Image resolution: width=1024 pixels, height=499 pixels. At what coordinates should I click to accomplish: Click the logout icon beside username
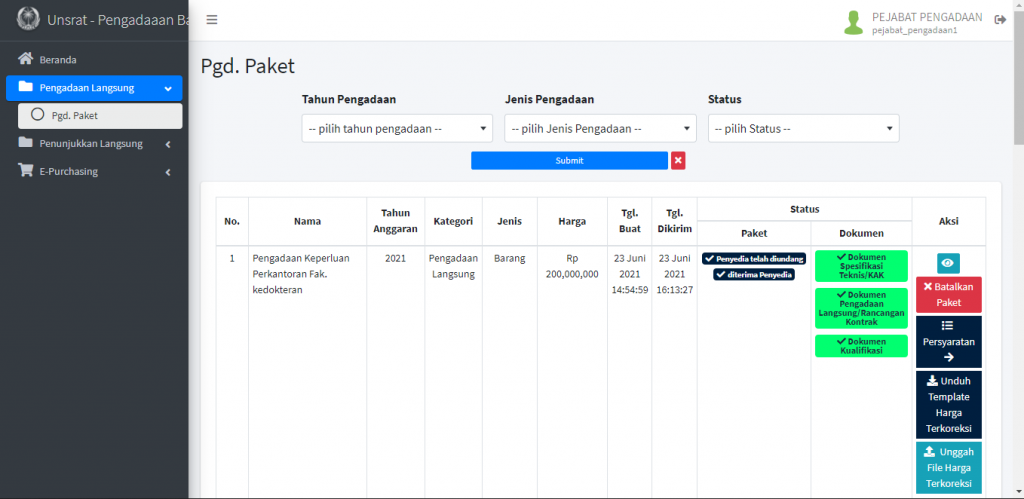point(1000,21)
